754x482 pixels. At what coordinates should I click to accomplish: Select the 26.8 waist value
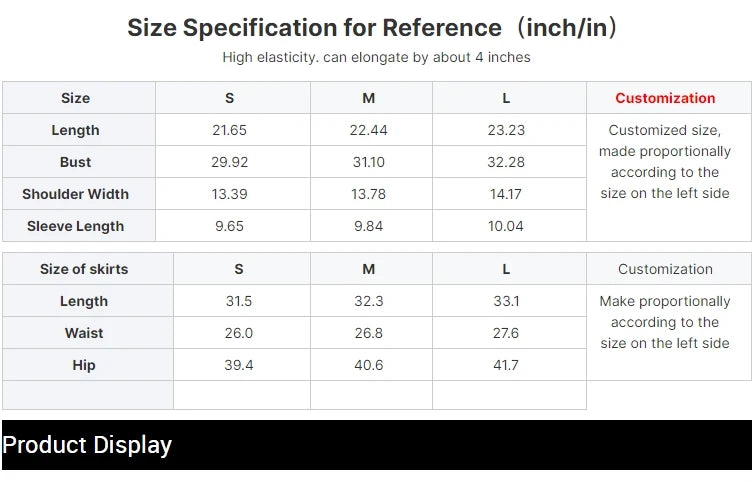pos(368,333)
